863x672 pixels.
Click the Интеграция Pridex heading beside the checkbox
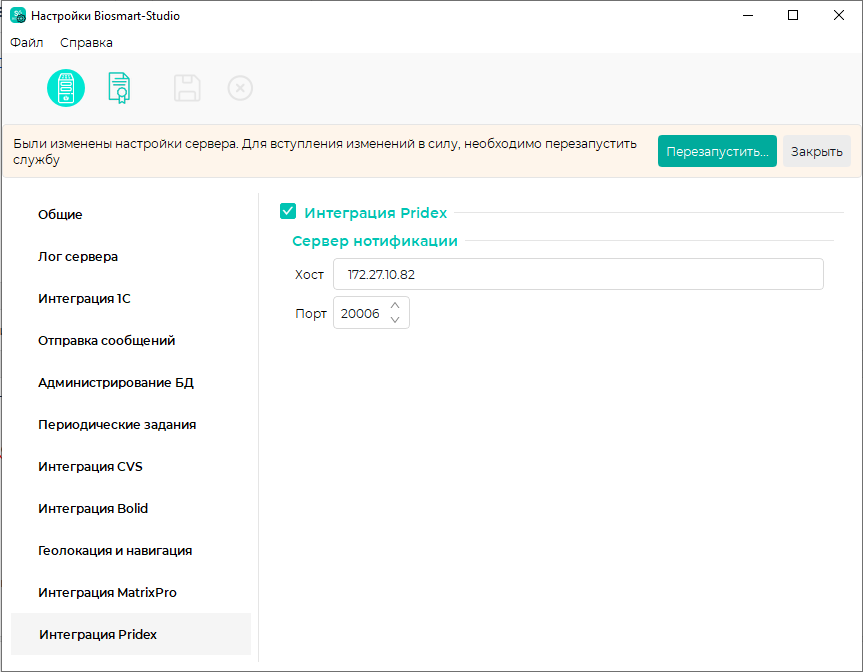(375, 212)
